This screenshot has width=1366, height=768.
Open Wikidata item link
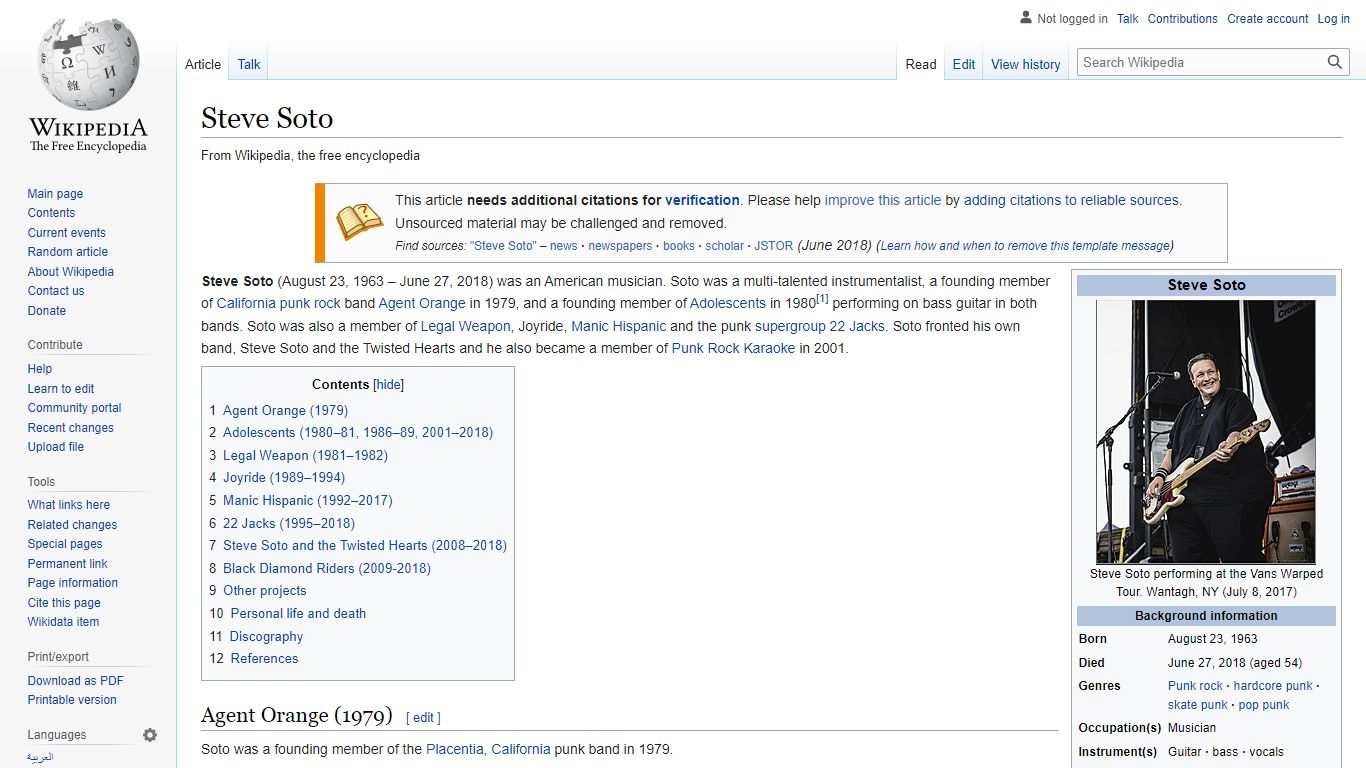click(63, 622)
